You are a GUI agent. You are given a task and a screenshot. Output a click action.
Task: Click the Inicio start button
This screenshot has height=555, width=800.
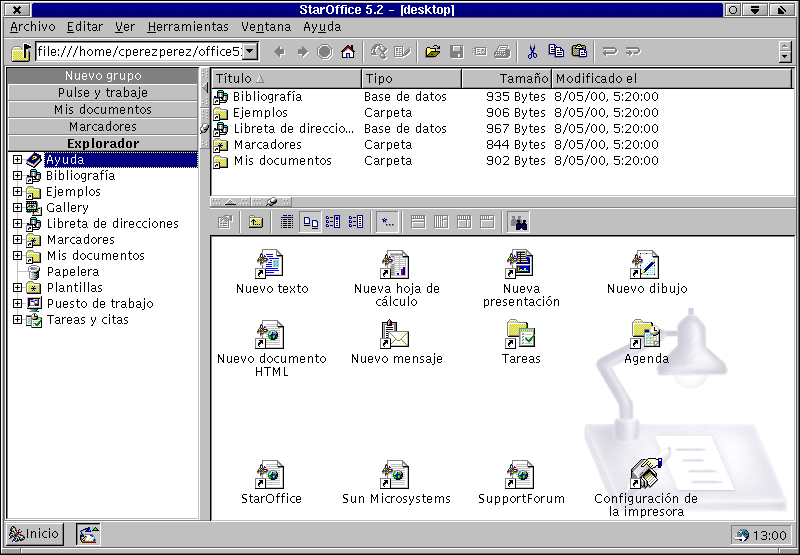click(x=35, y=534)
